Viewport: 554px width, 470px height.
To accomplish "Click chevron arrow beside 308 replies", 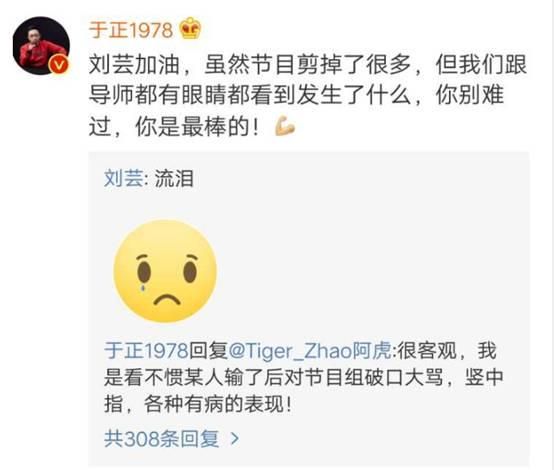I will click(235, 439).
